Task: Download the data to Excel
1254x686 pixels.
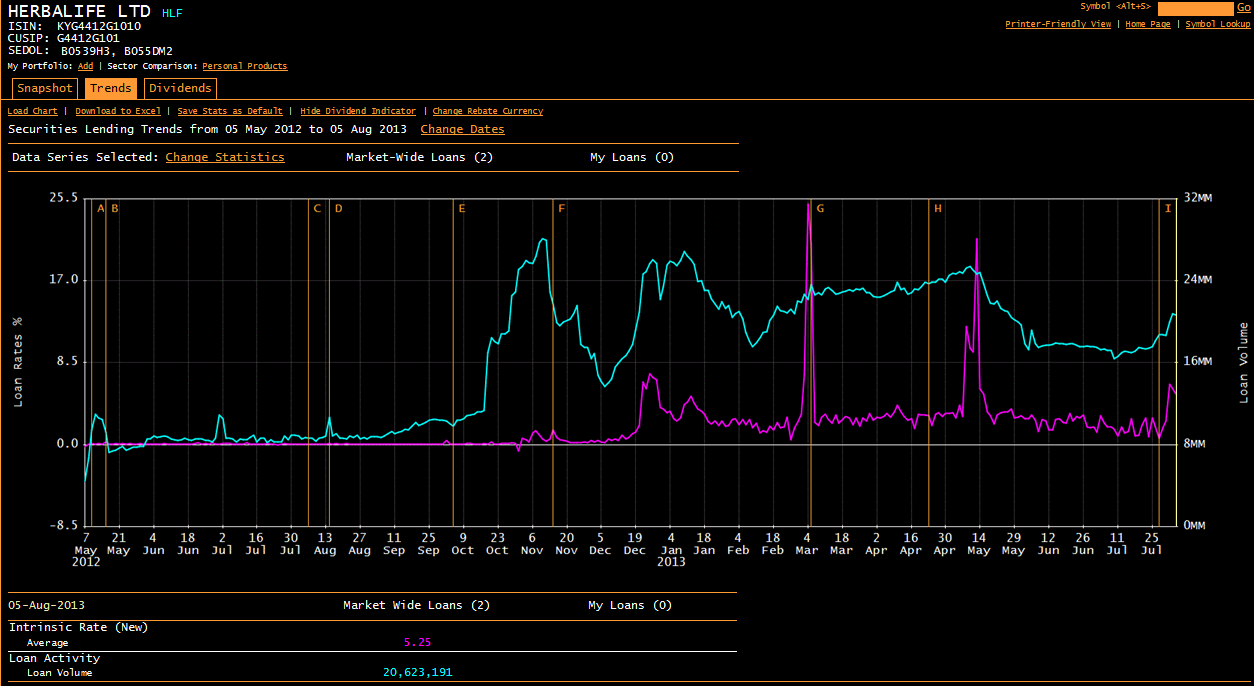Action: 118,111
